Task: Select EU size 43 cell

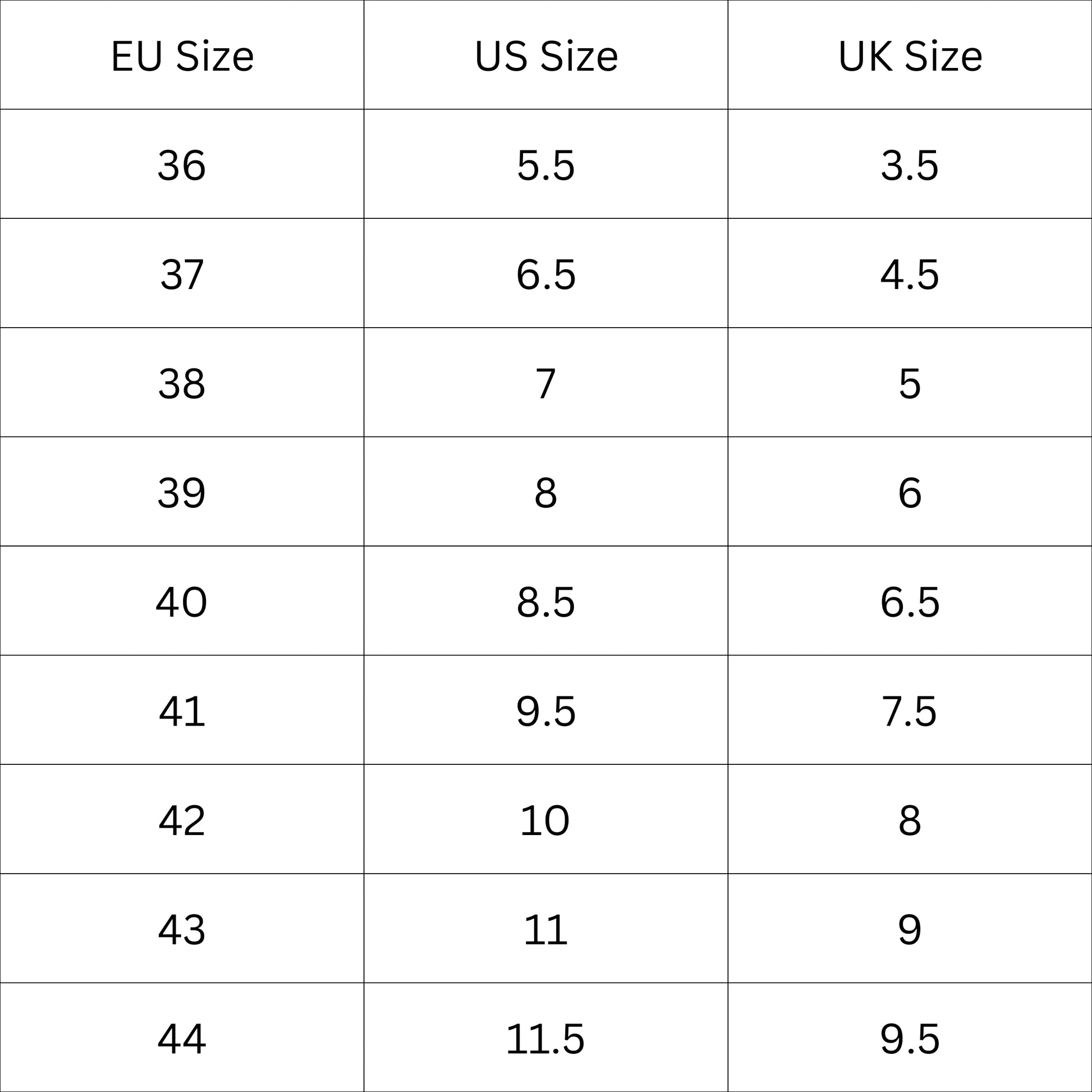Action: tap(182, 929)
